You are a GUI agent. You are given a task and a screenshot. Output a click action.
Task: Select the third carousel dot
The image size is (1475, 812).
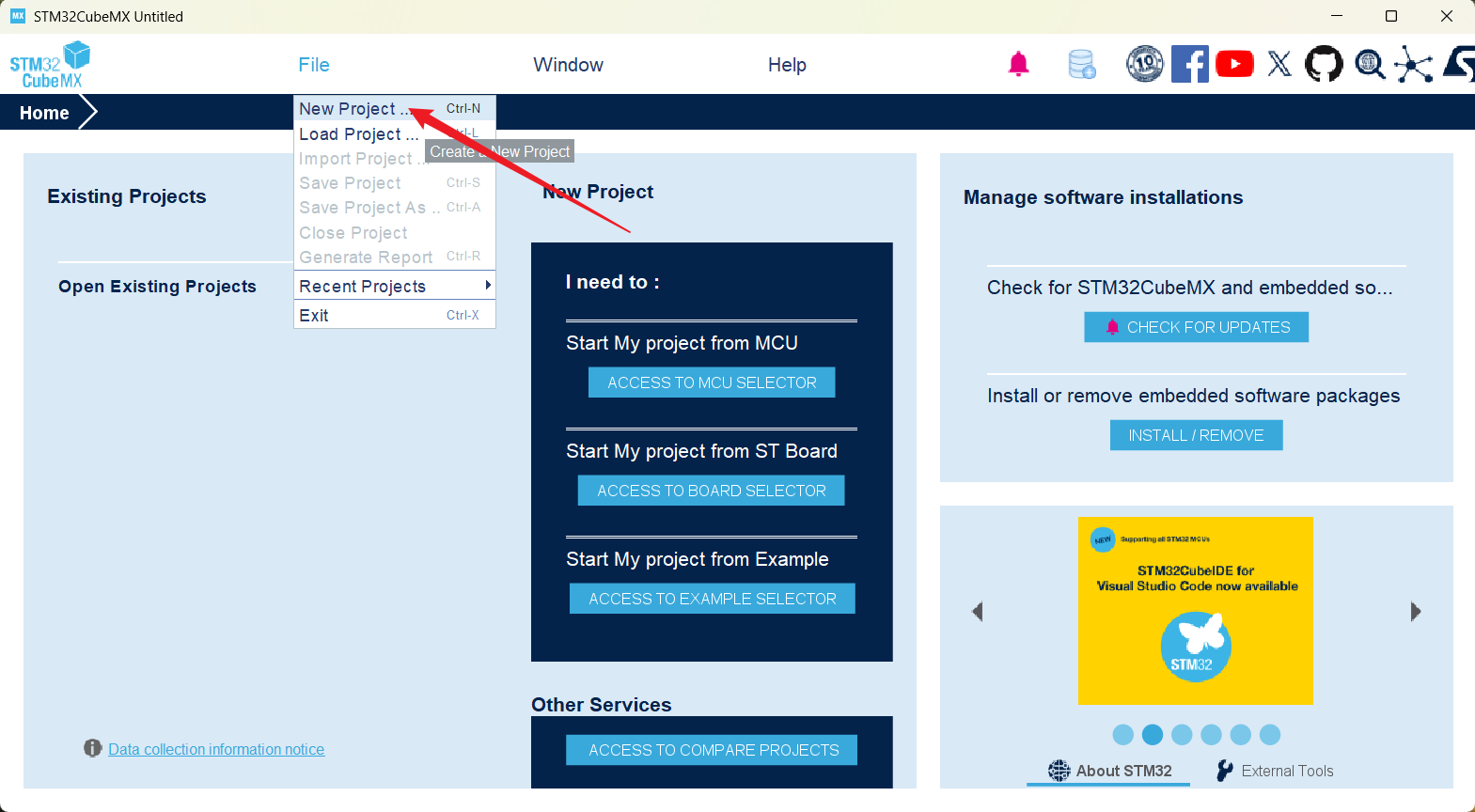click(x=1182, y=735)
